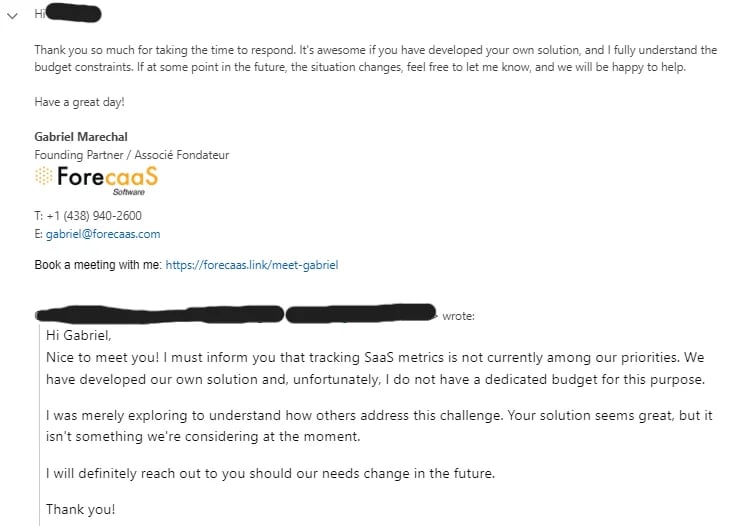Collapse the email message using the top-left chevron
Viewport: 739px width, 526px height.
[x=11, y=14]
